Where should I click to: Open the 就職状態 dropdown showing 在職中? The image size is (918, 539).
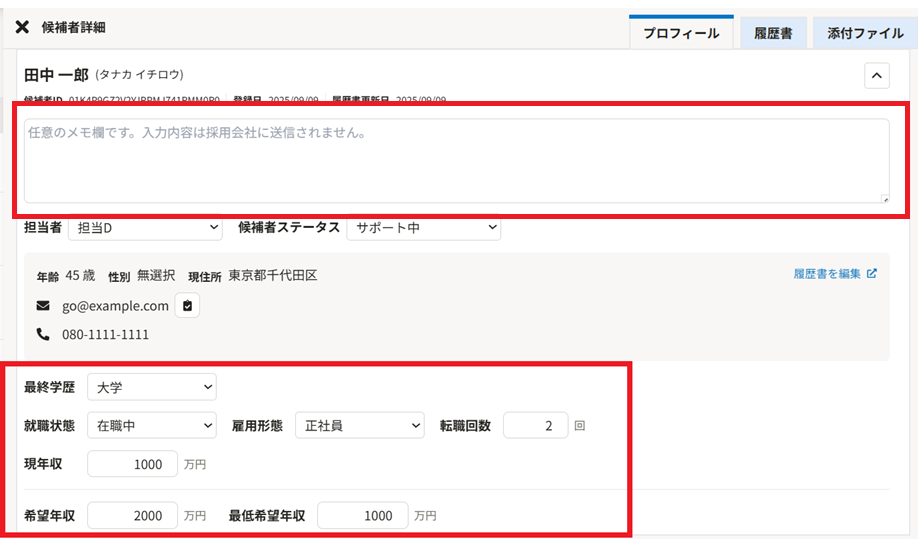(x=151, y=425)
